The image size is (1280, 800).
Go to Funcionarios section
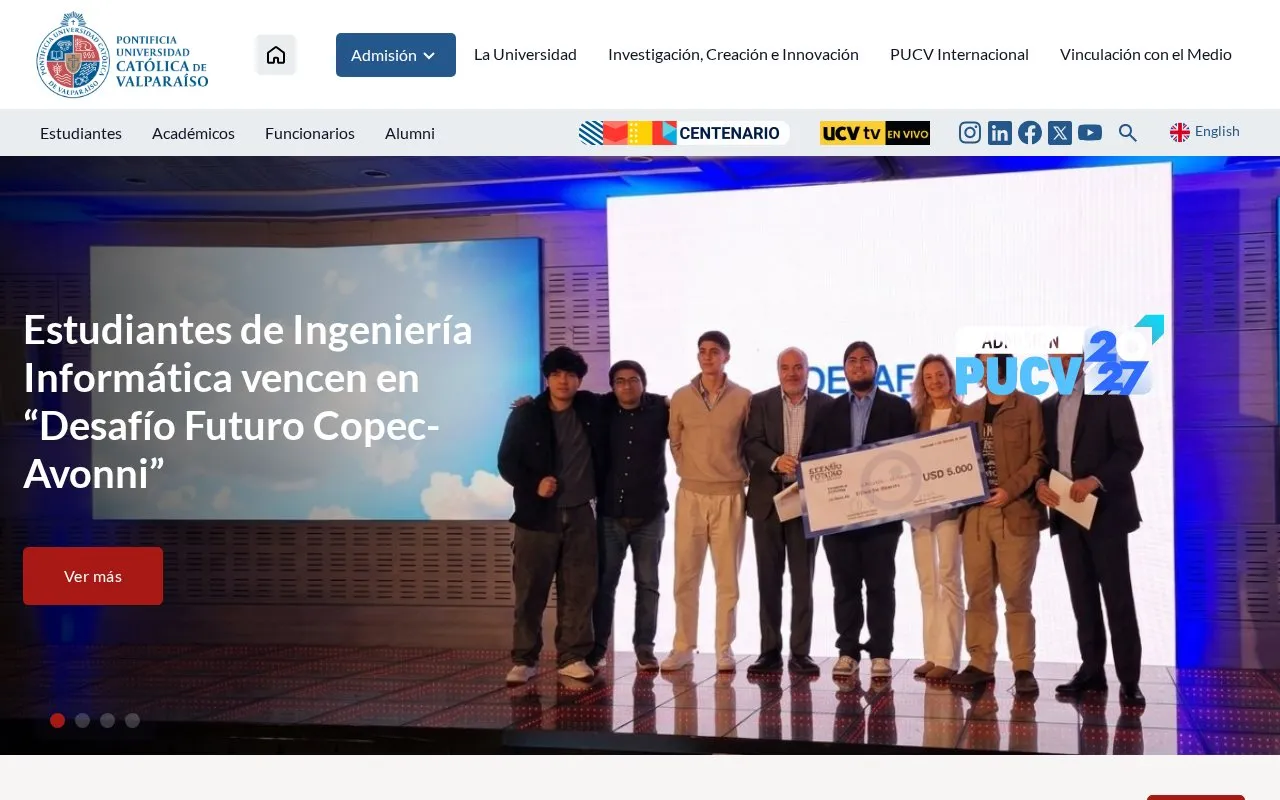(310, 133)
